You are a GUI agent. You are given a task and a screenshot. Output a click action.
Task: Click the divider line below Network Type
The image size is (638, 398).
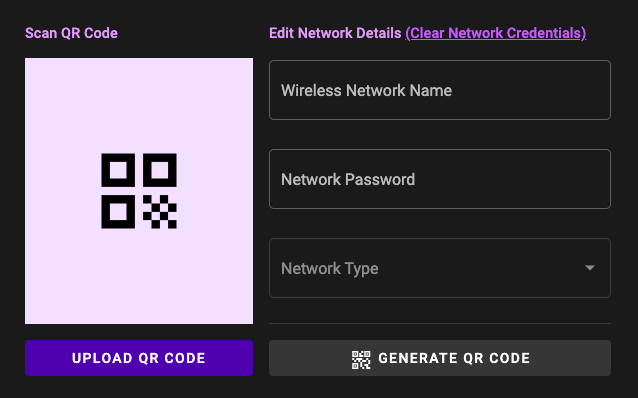click(440, 324)
